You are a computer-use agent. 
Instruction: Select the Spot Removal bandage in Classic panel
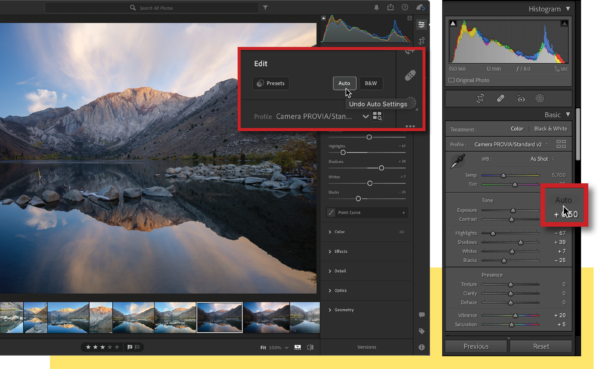(500, 98)
